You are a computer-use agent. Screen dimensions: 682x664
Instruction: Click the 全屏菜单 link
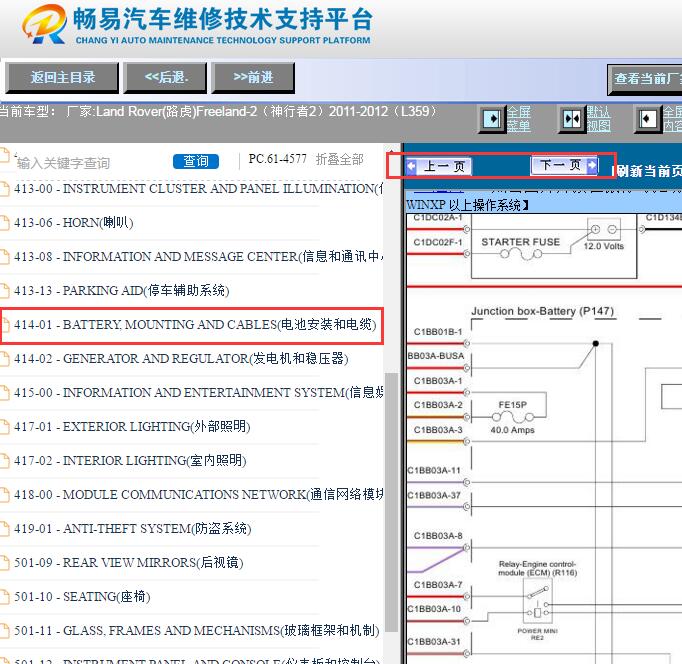point(518,119)
